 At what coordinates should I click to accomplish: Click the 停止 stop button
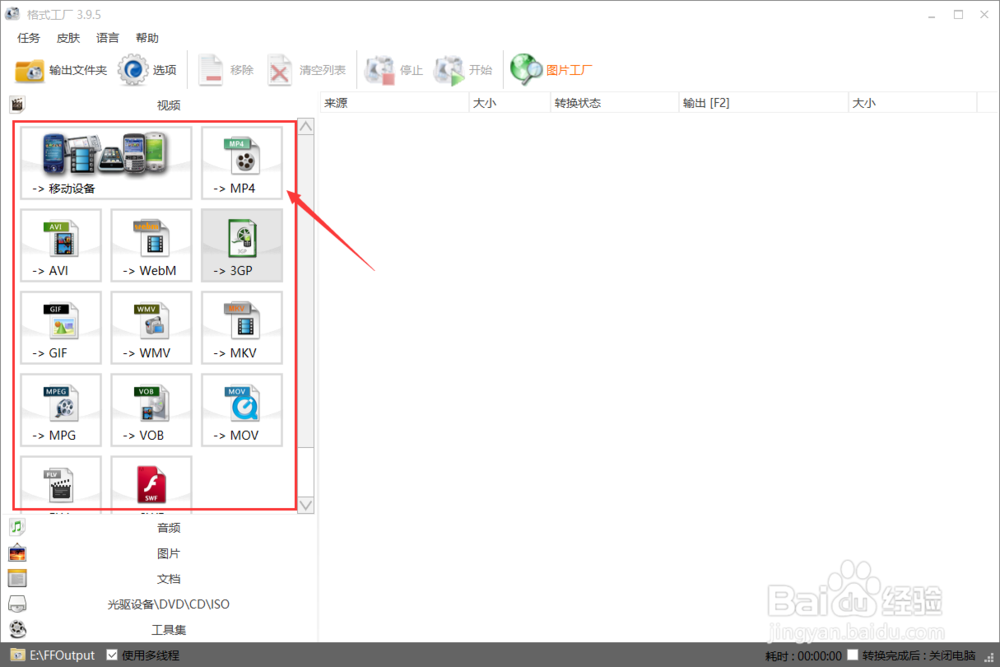[x=394, y=70]
